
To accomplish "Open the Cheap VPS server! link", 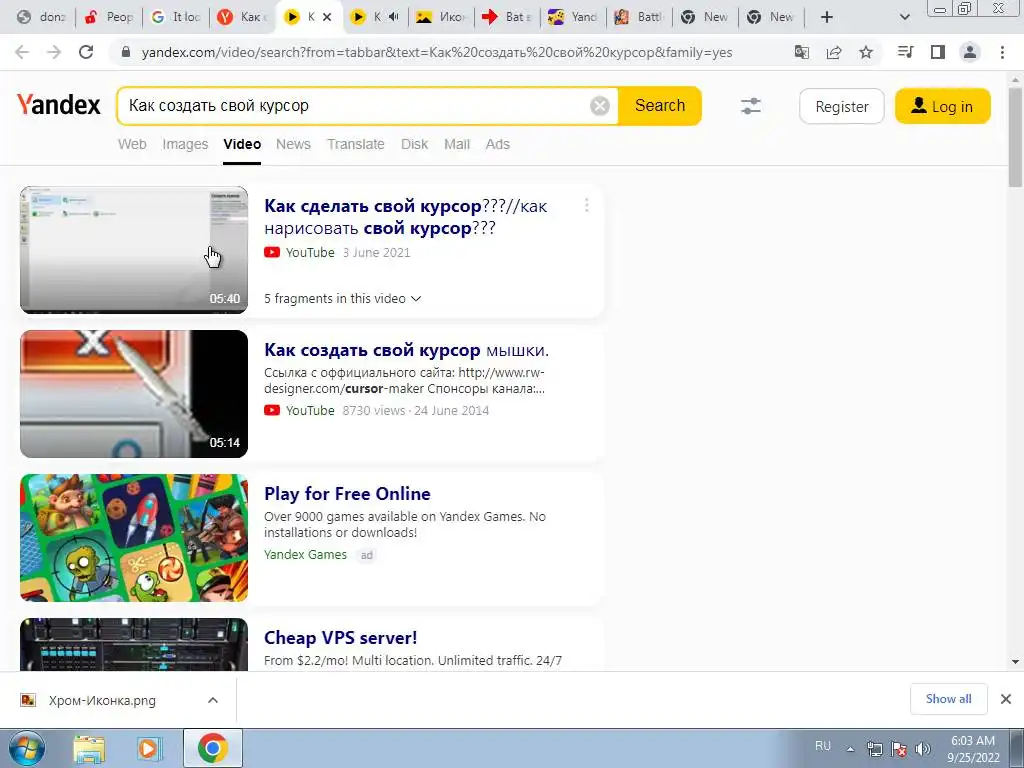I will (x=340, y=637).
